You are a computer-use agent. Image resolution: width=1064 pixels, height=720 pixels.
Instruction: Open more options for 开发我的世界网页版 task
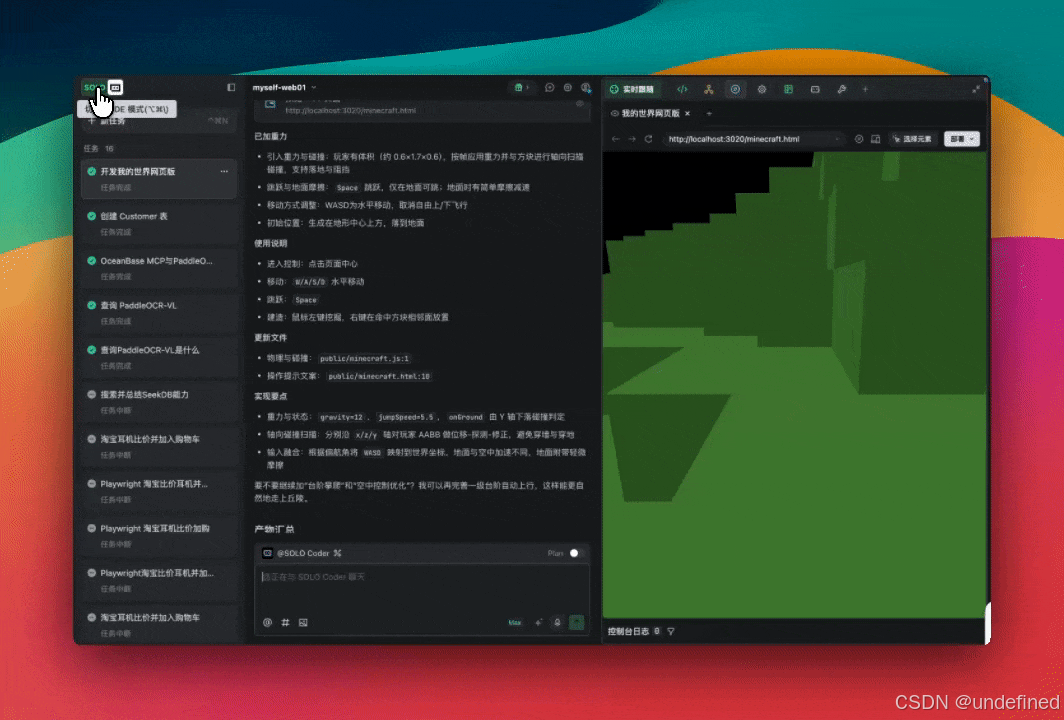click(224, 172)
